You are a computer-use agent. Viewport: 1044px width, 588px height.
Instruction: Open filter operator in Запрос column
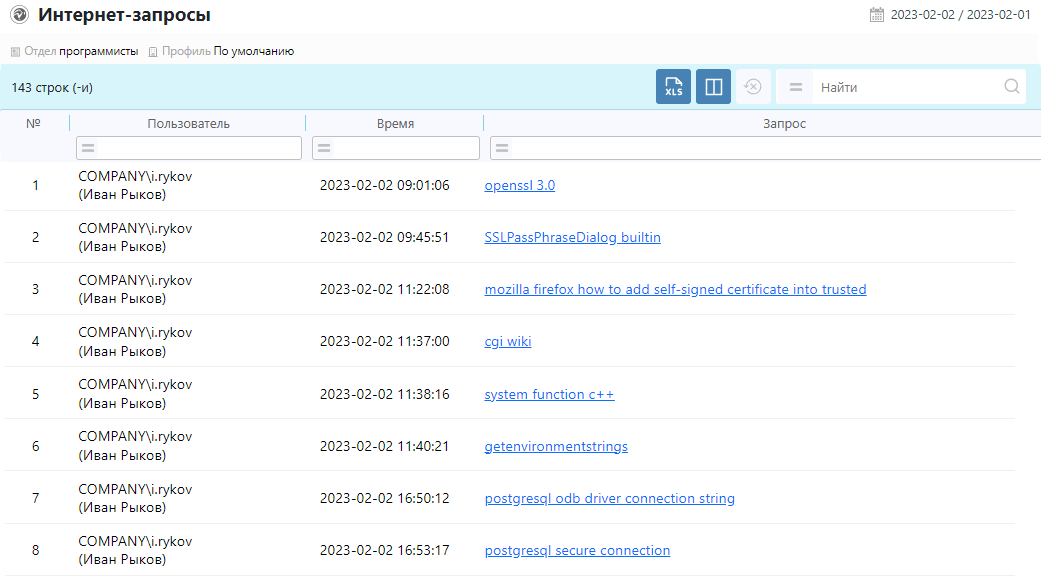click(x=501, y=148)
